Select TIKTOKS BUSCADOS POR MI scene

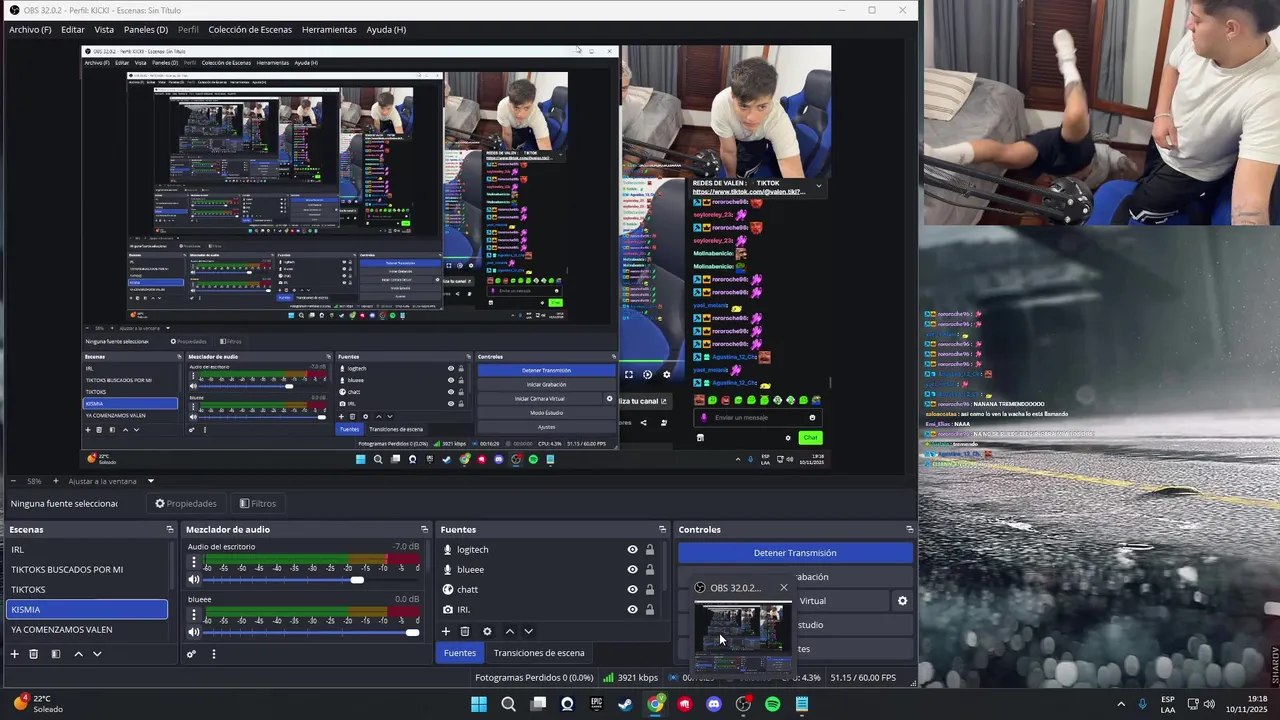(87, 569)
